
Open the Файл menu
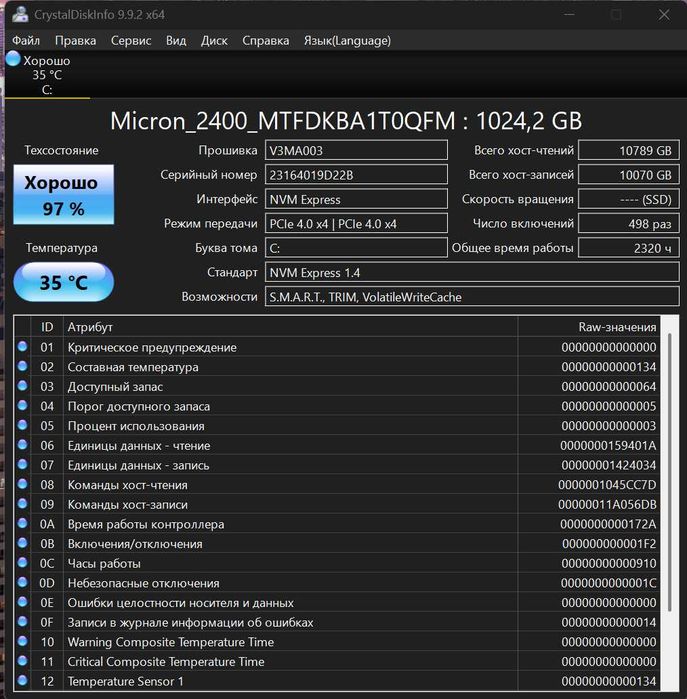pyautogui.click(x=26, y=41)
